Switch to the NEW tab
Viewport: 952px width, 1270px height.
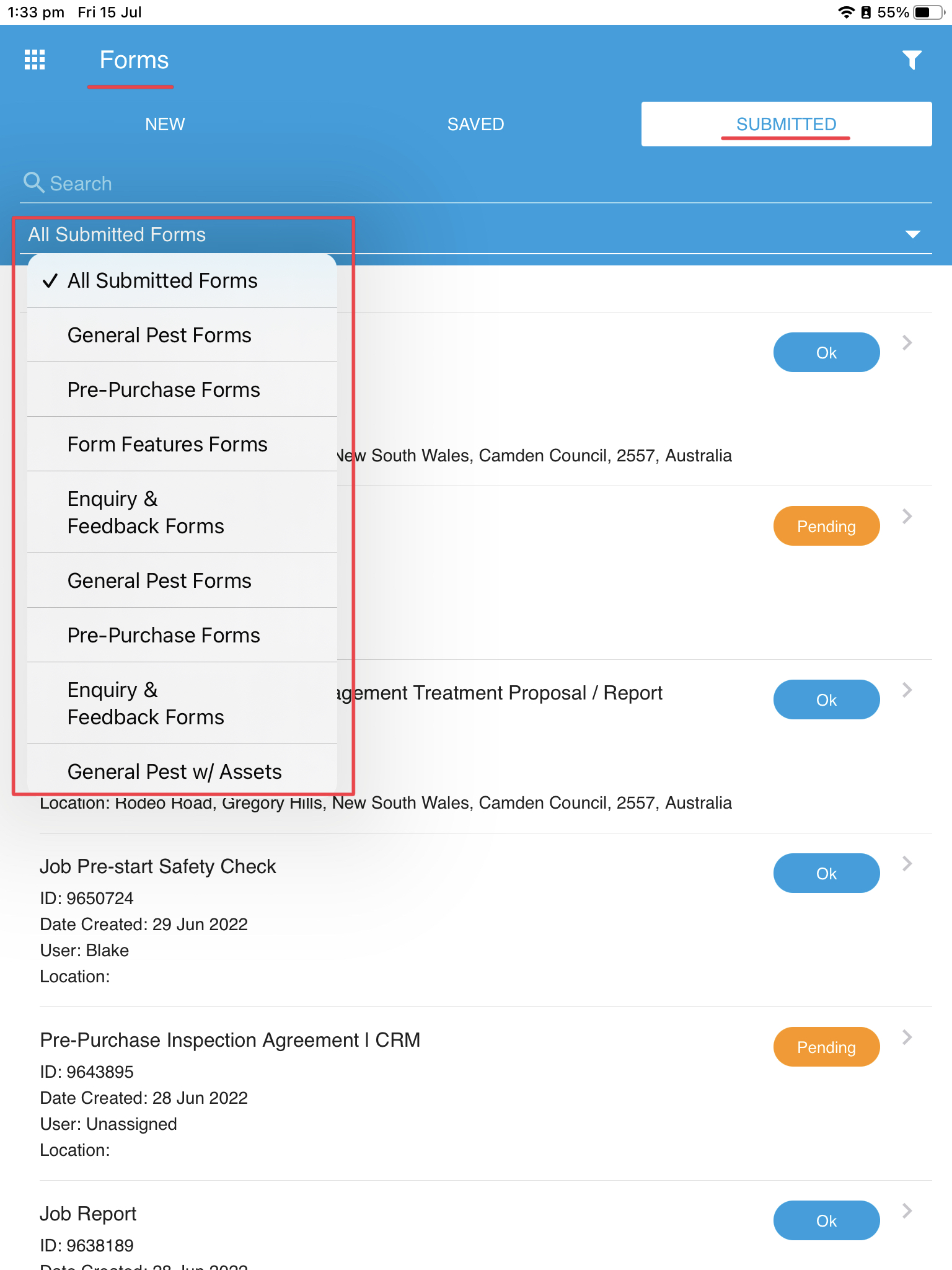click(x=165, y=123)
